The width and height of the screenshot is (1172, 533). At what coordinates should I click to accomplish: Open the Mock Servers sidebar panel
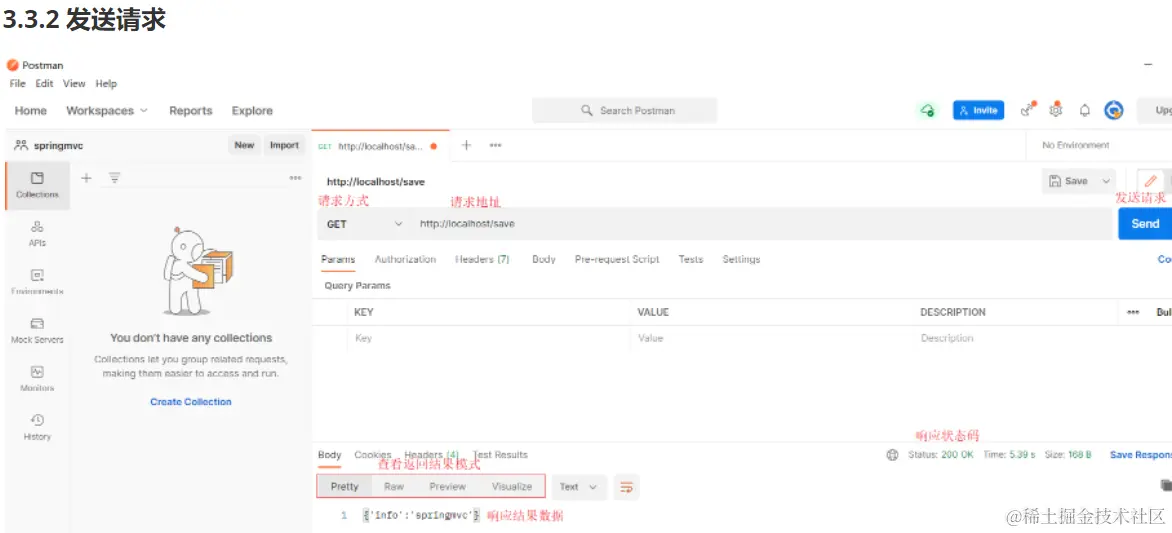click(x=37, y=330)
